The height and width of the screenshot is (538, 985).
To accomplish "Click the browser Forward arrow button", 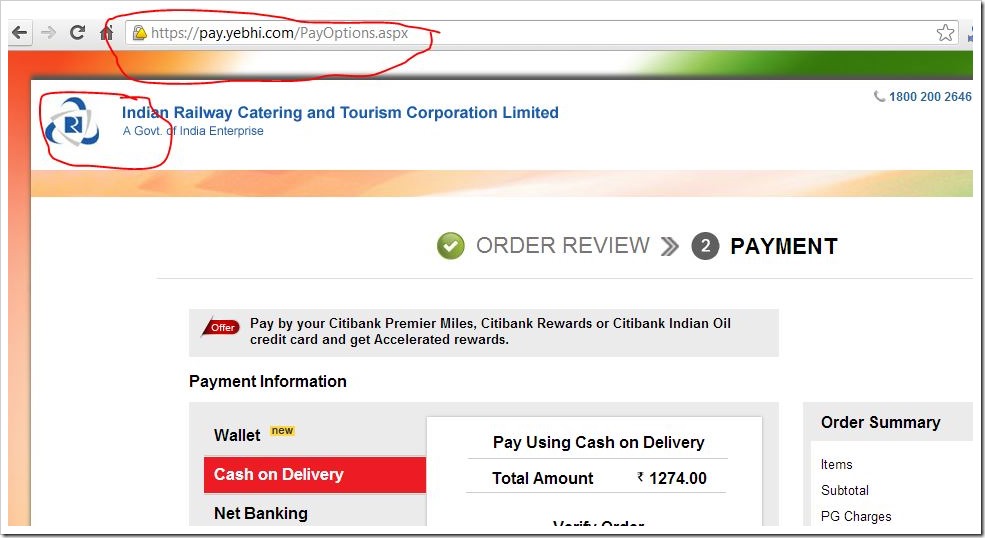I will [x=48, y=33].
